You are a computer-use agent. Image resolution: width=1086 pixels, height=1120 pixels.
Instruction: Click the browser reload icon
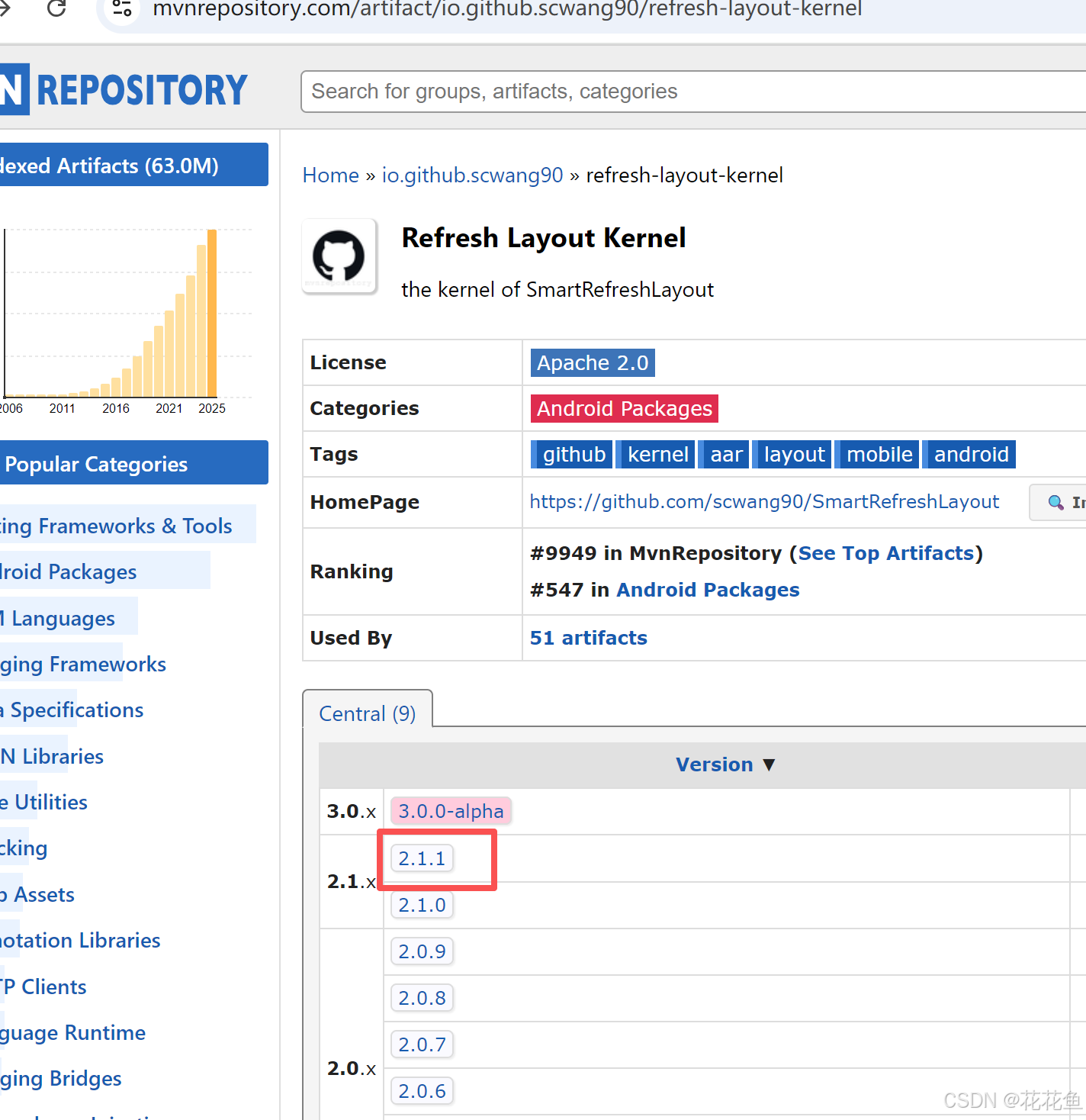(56, 8)
